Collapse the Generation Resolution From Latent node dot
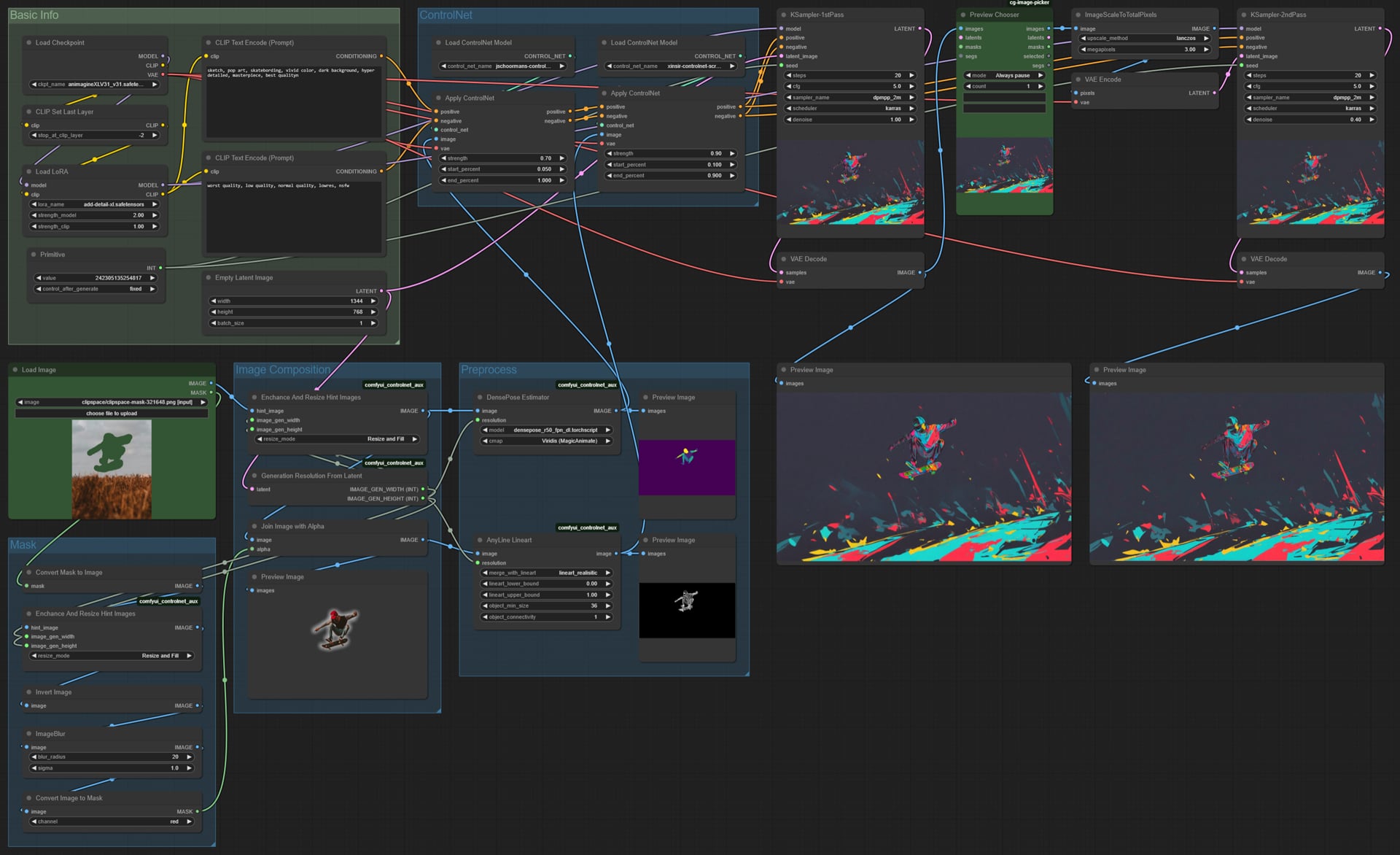Screen dimensions: 1400x855 click(x=254, y=476)
